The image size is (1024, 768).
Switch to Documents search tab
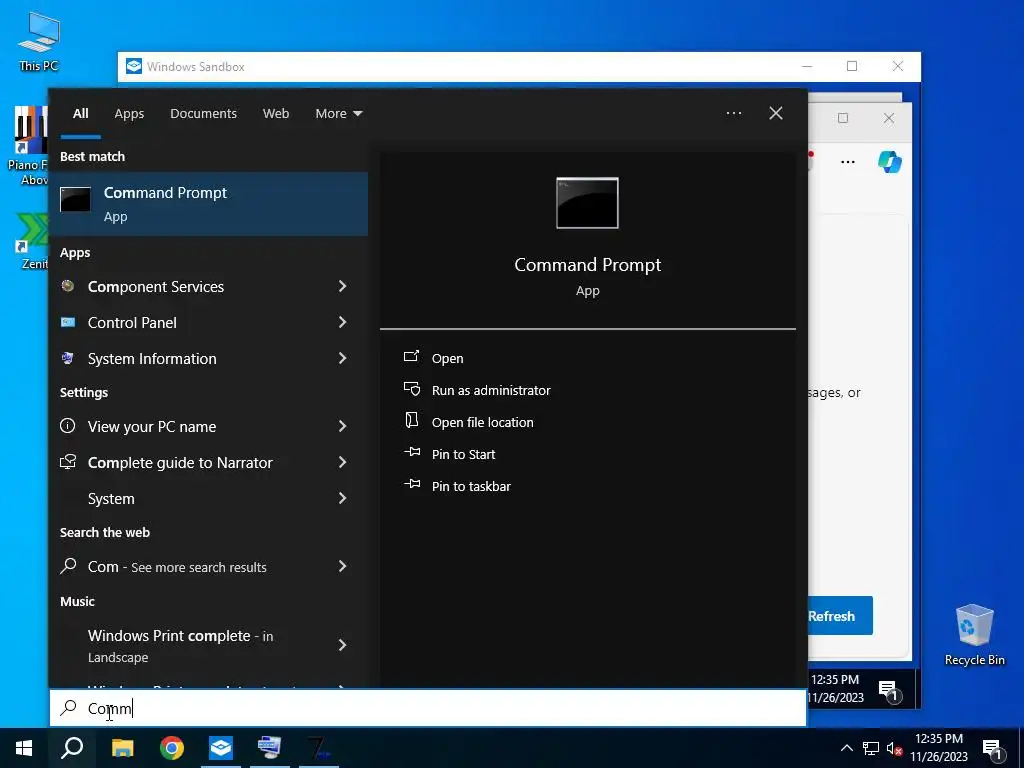click(203, 114)
